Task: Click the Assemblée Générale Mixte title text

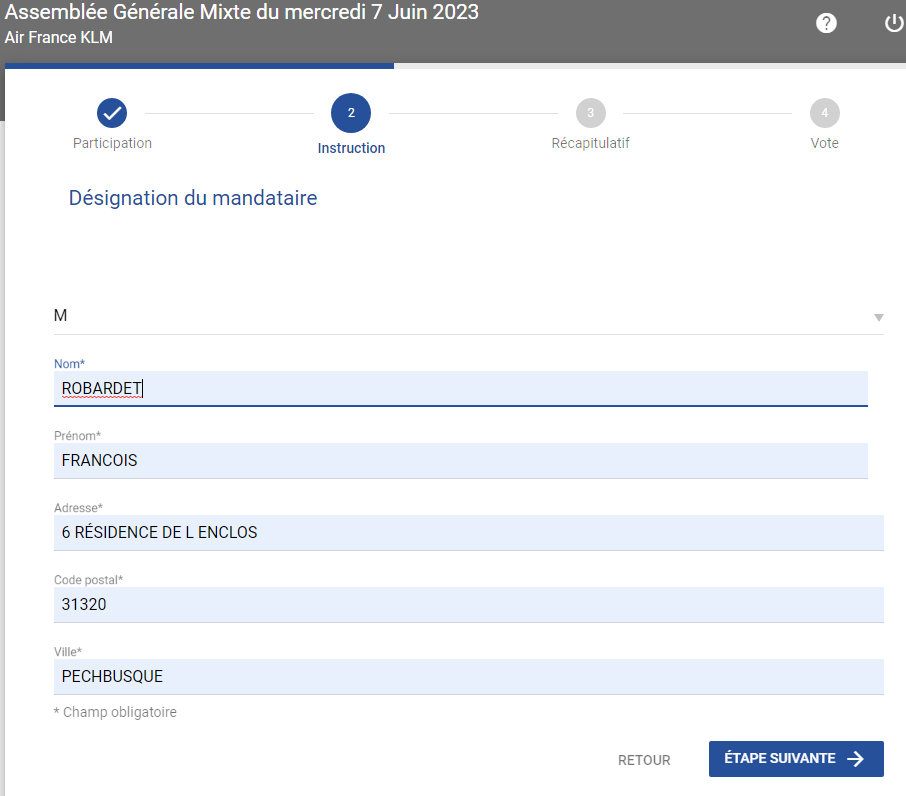Action: 242,12
